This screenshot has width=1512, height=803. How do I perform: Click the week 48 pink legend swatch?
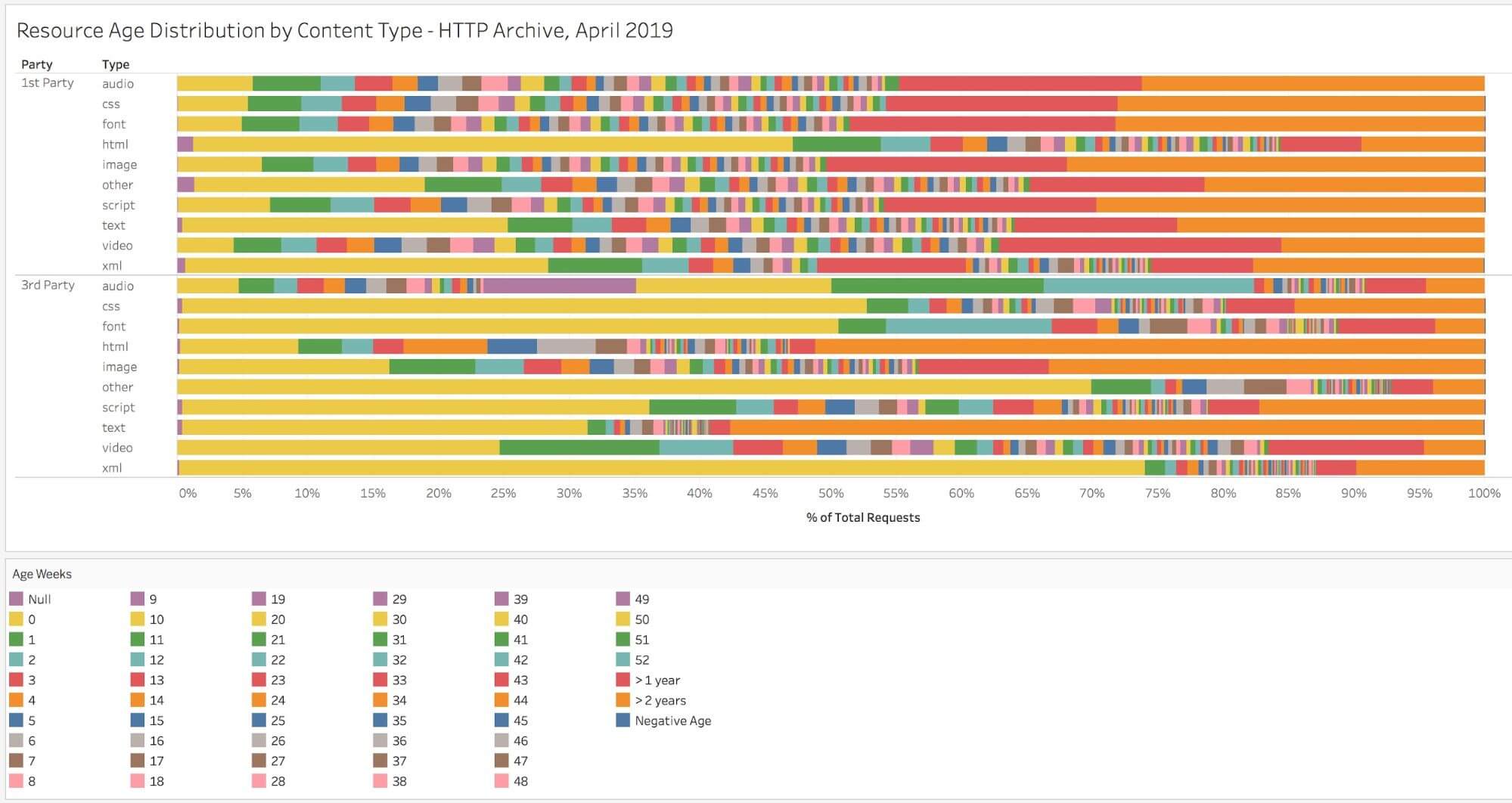click(x=501, y=781)
